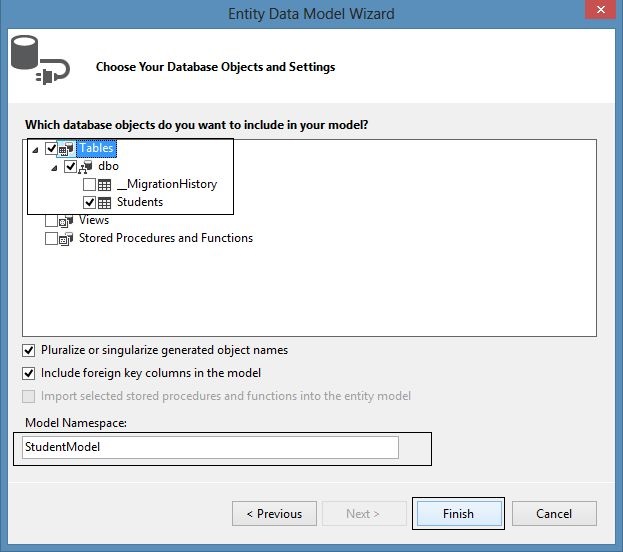The height and width of the screenshot is (552, 623).
Task: Check the Views checkbox
Action: click(x=51, y=220)
